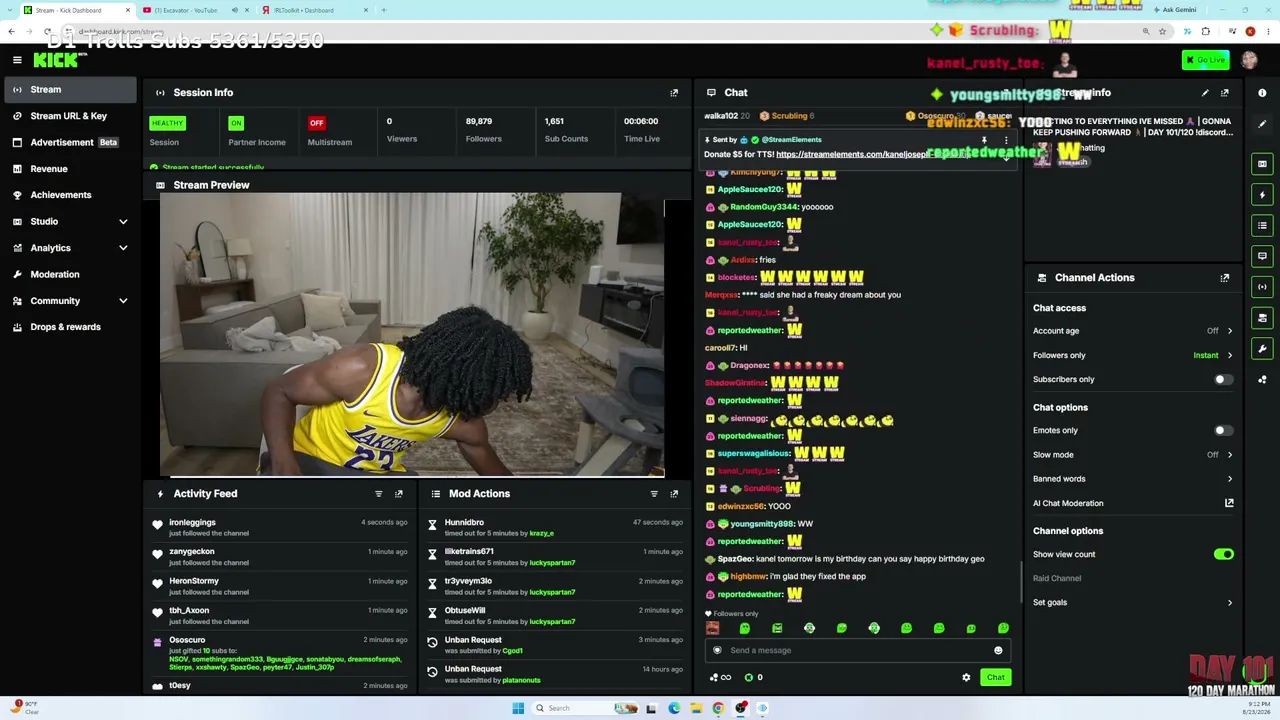This screenshot has height=720, width=1280.
Task: Open Drops & rewards page
Action: click(x=68, y=327)
